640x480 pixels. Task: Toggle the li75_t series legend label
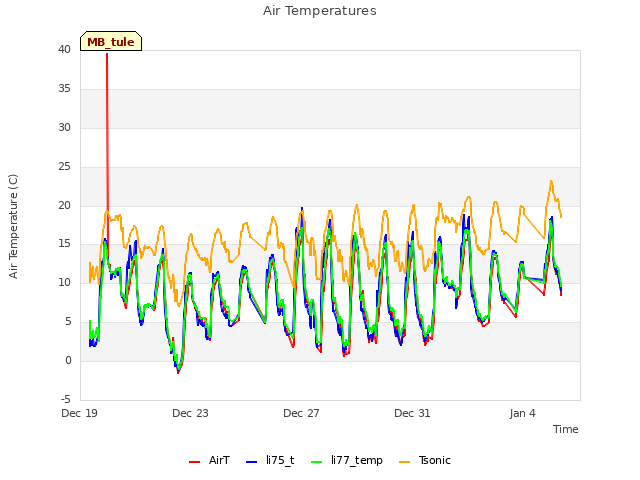(x=280, y=460)
